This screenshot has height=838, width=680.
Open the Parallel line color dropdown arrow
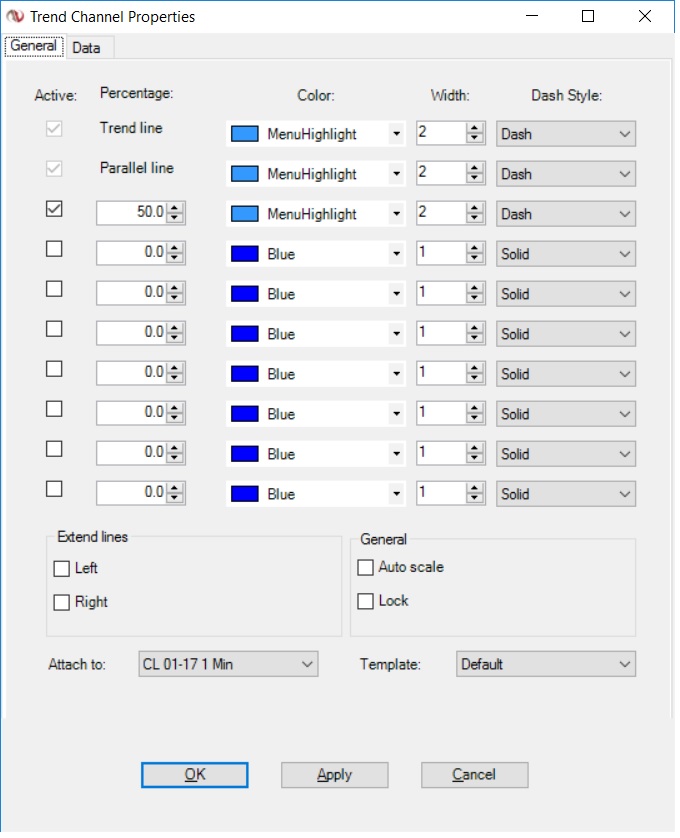[x=396, y=174]
